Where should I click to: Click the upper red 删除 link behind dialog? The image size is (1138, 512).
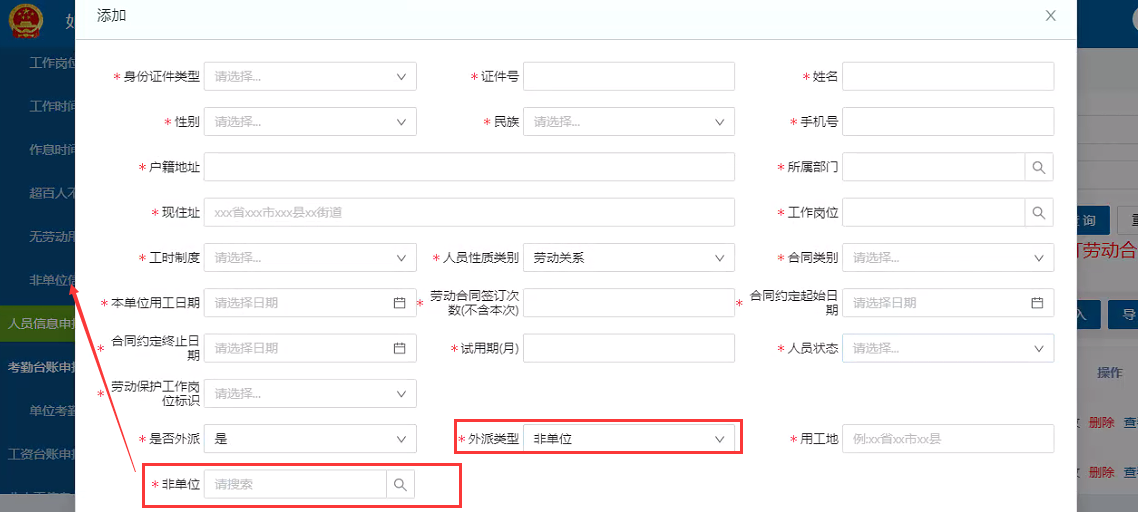click(1101, 423)
